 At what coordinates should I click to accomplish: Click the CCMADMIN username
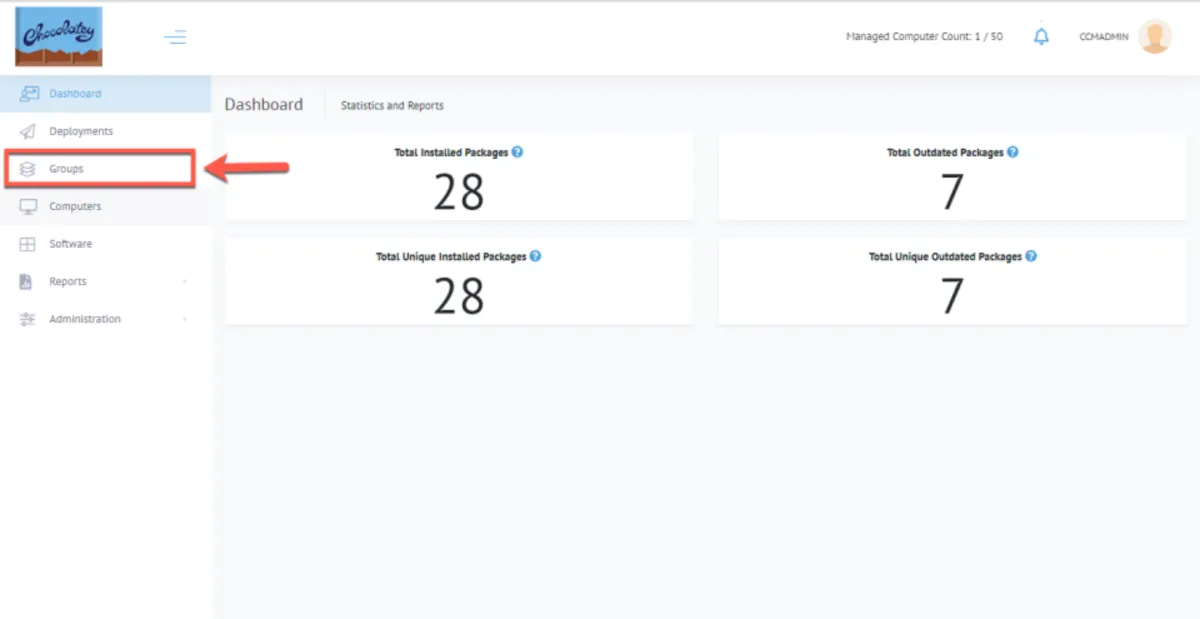(1104, 37)
